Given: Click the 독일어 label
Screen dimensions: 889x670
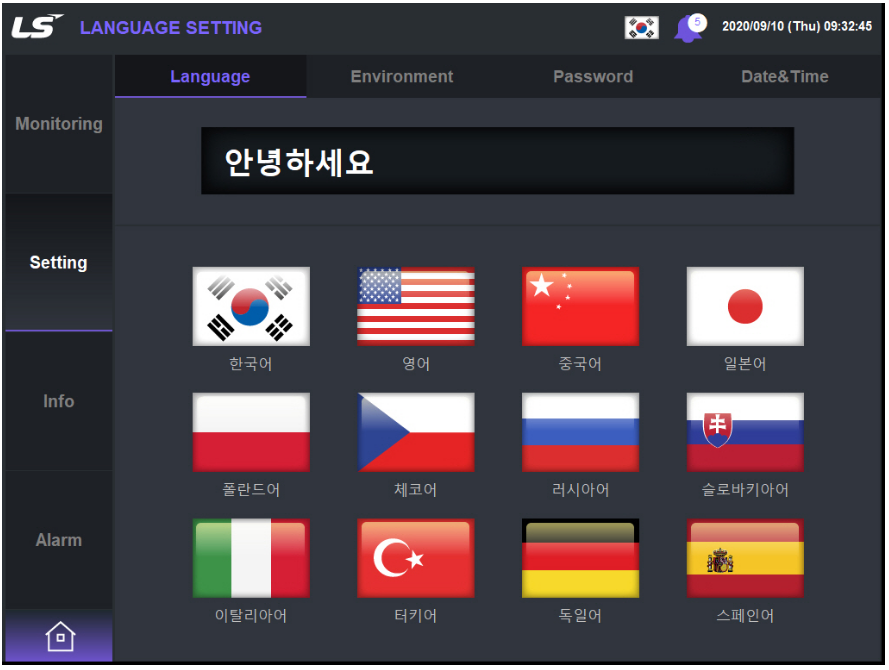Looking at the screenshot, I should point(580,616).
